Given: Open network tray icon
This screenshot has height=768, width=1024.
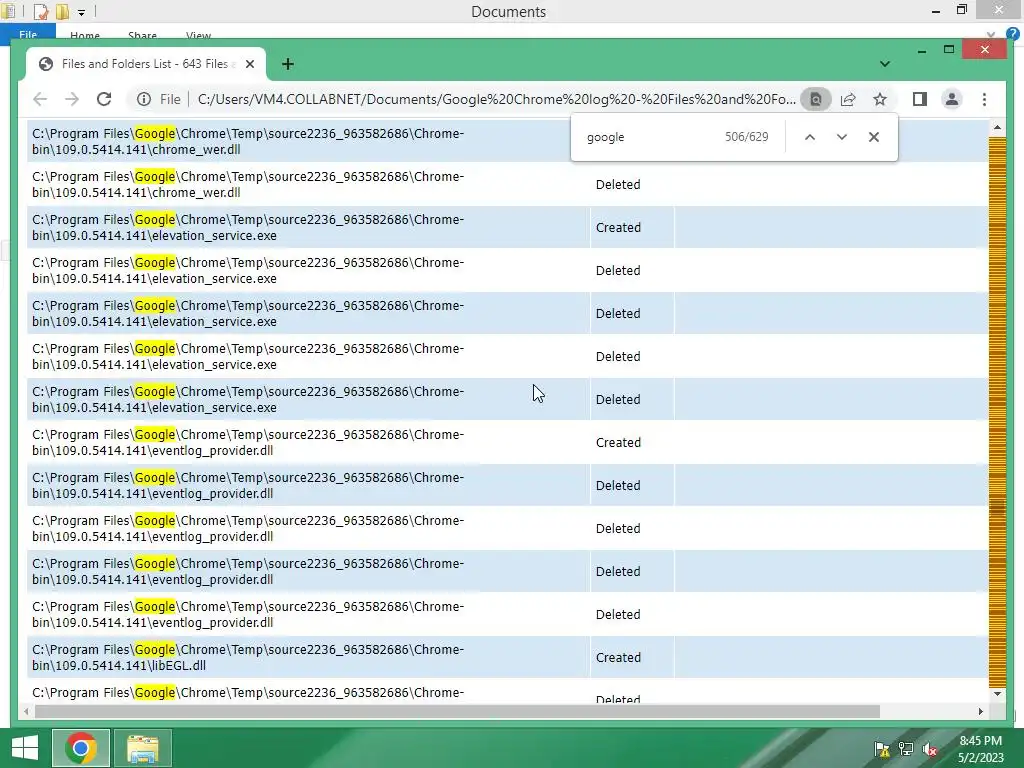Looking at the screenshot, I should point(906,749).
